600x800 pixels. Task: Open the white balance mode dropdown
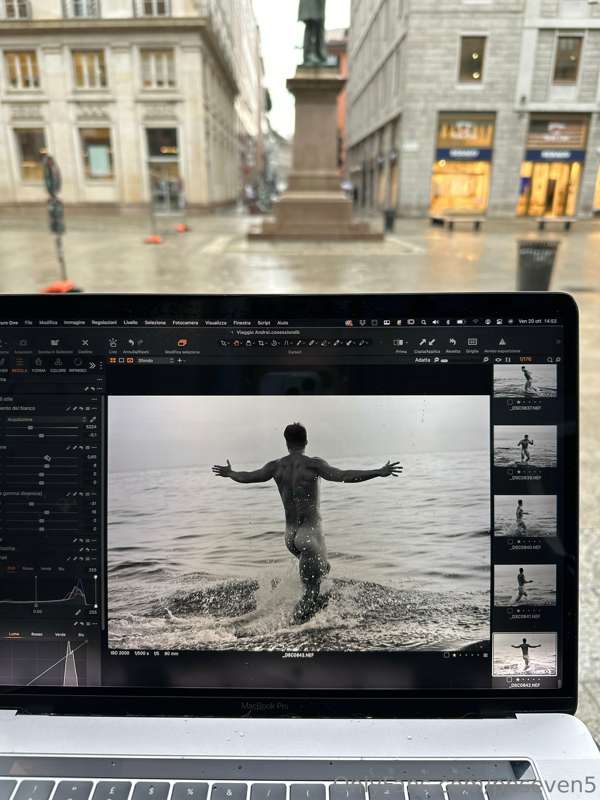click(45, 419)
